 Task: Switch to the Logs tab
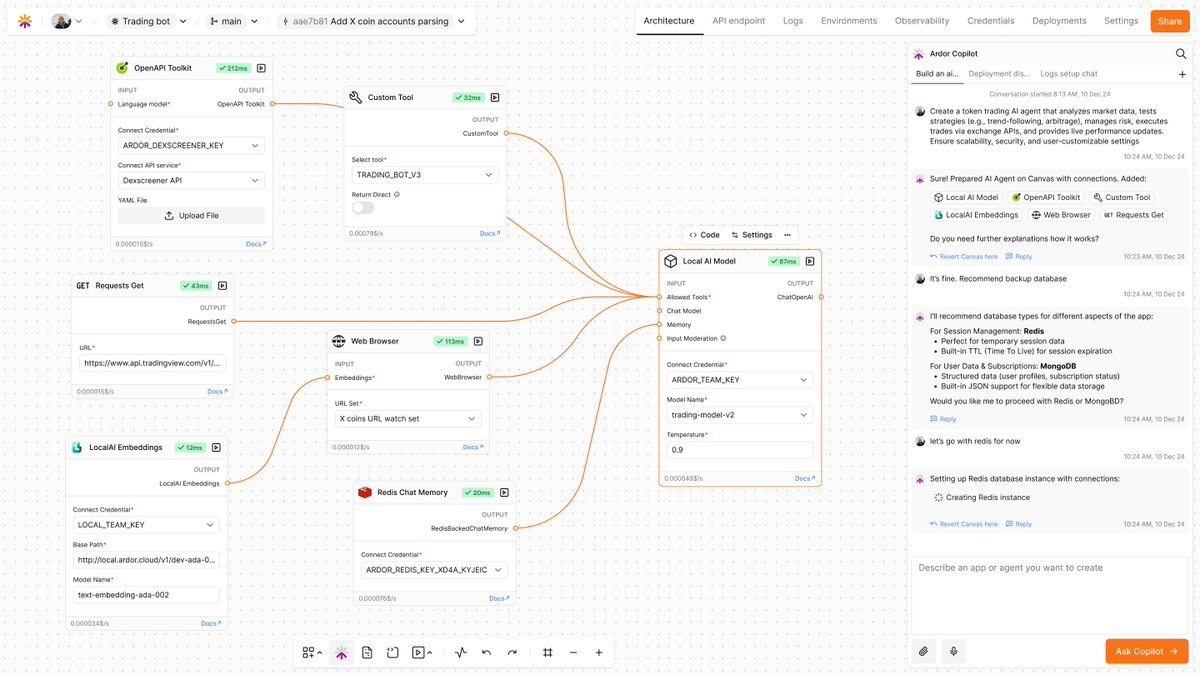click(x=793, y=21)
